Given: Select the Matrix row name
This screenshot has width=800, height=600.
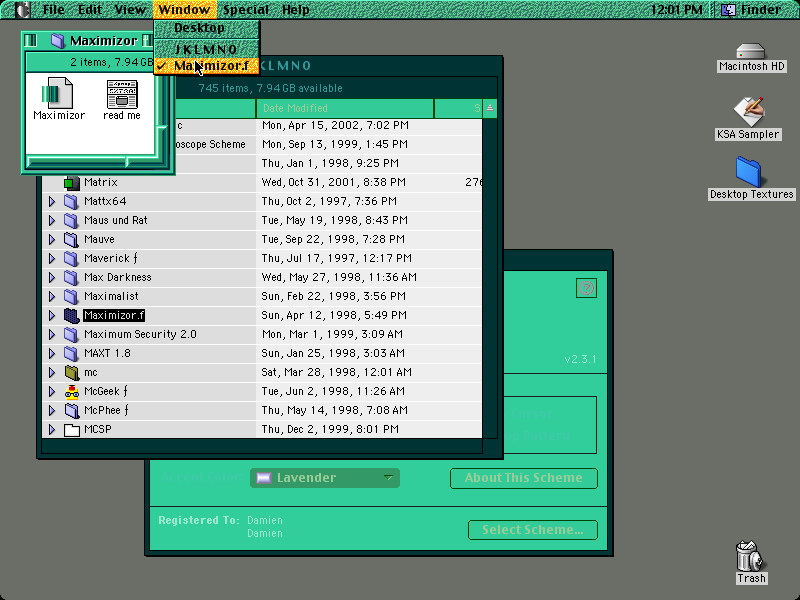Looking at the screenshot, I should click(101, 182).
